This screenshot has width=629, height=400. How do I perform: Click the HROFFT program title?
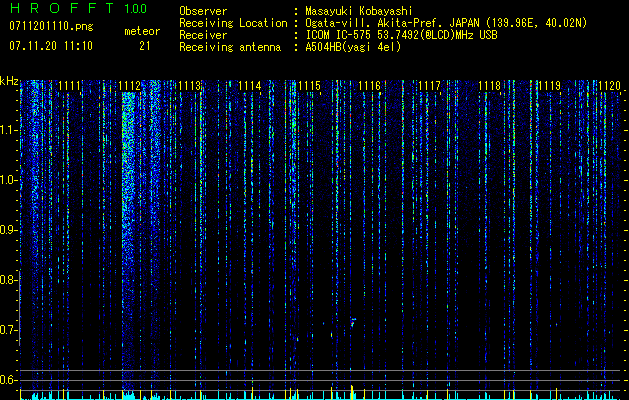[x=63, y=8]
